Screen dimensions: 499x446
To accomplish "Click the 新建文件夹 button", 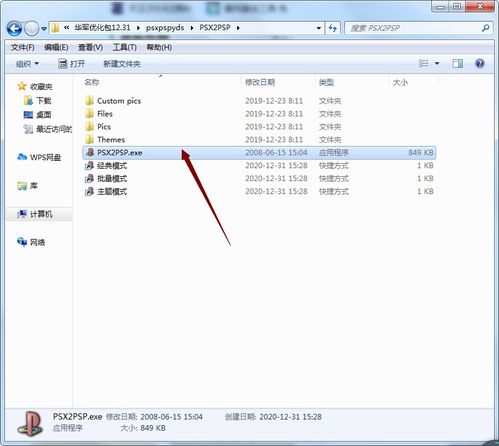I will [x=122, y=63].
